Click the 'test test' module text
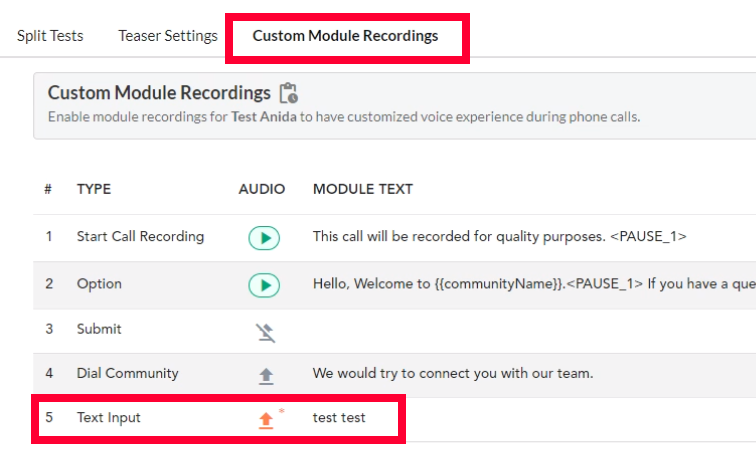 click(x=339, y=418)
